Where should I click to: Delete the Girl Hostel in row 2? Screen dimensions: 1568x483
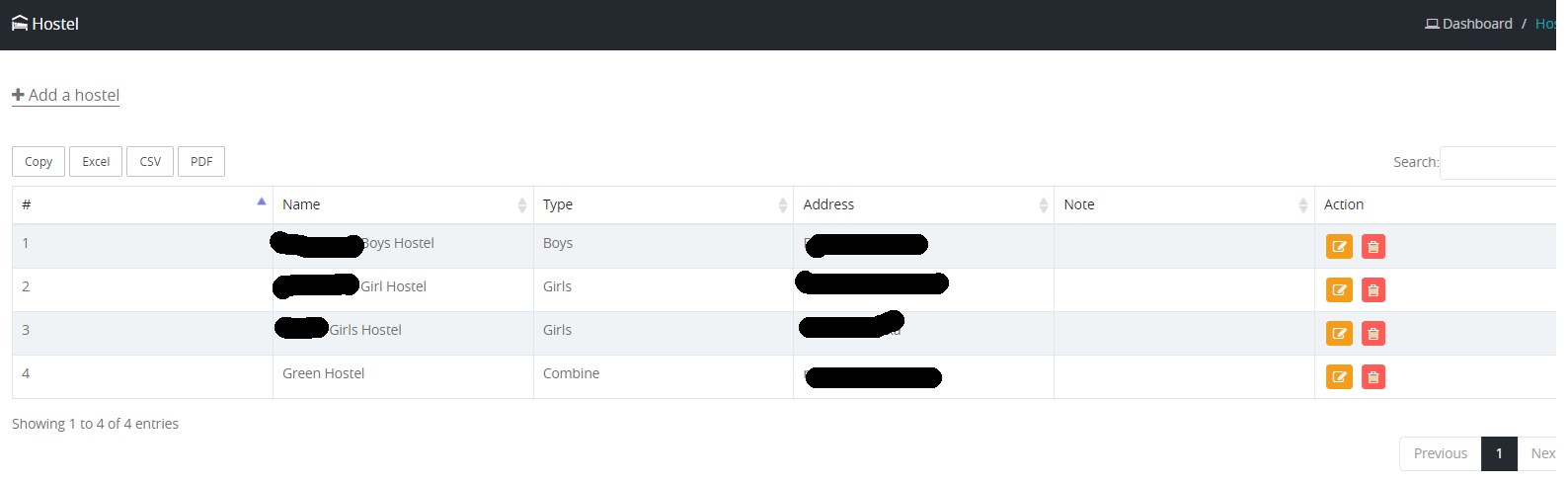1372,290
